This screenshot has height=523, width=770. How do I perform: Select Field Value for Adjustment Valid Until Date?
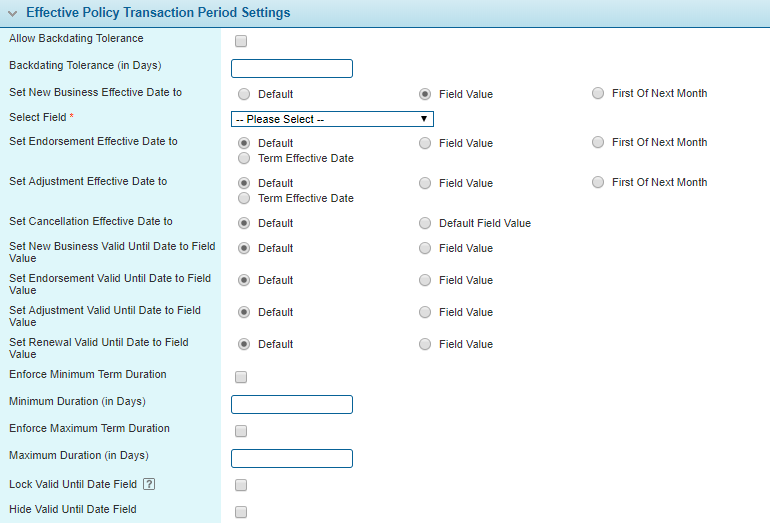[425, 312]
